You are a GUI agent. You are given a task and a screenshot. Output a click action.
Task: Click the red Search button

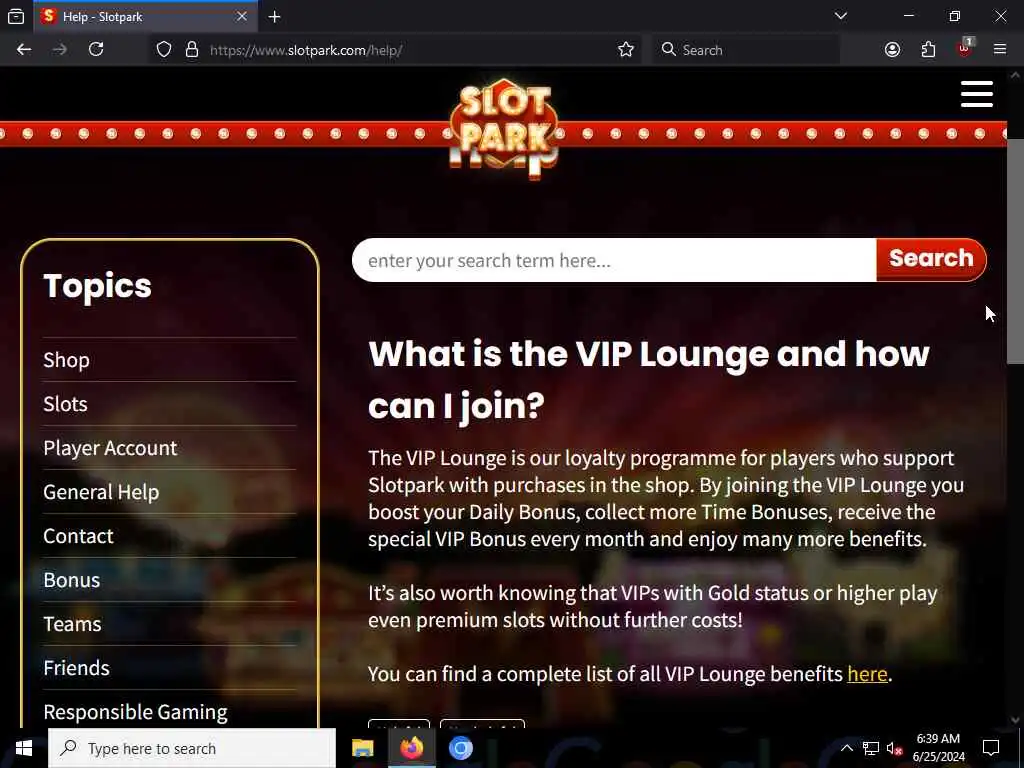(931, 259)
